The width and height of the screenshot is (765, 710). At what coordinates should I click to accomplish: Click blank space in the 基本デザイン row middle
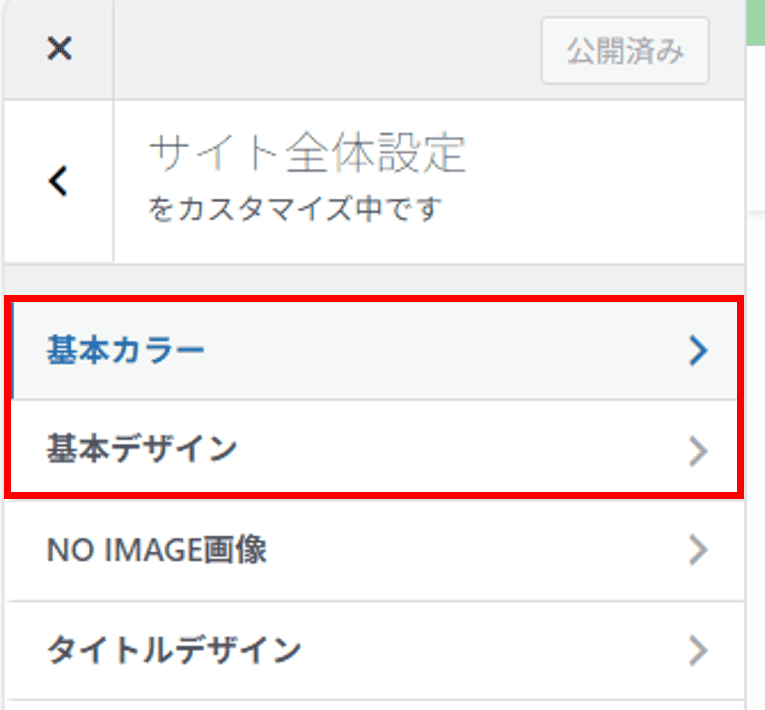450,451
